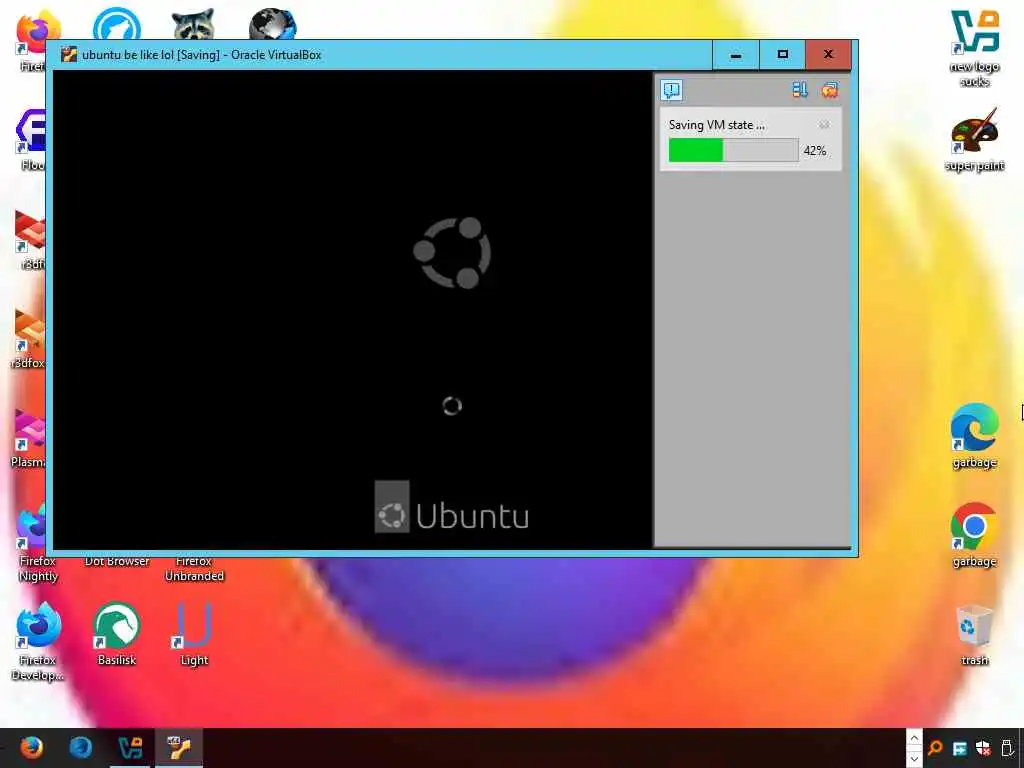Click the taskbar tray scroll-down arrow

(914, 758)
